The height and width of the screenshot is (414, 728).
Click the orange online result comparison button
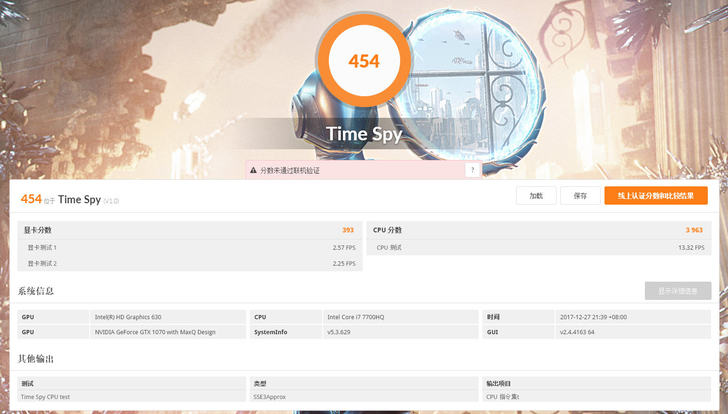click(656, 196)
